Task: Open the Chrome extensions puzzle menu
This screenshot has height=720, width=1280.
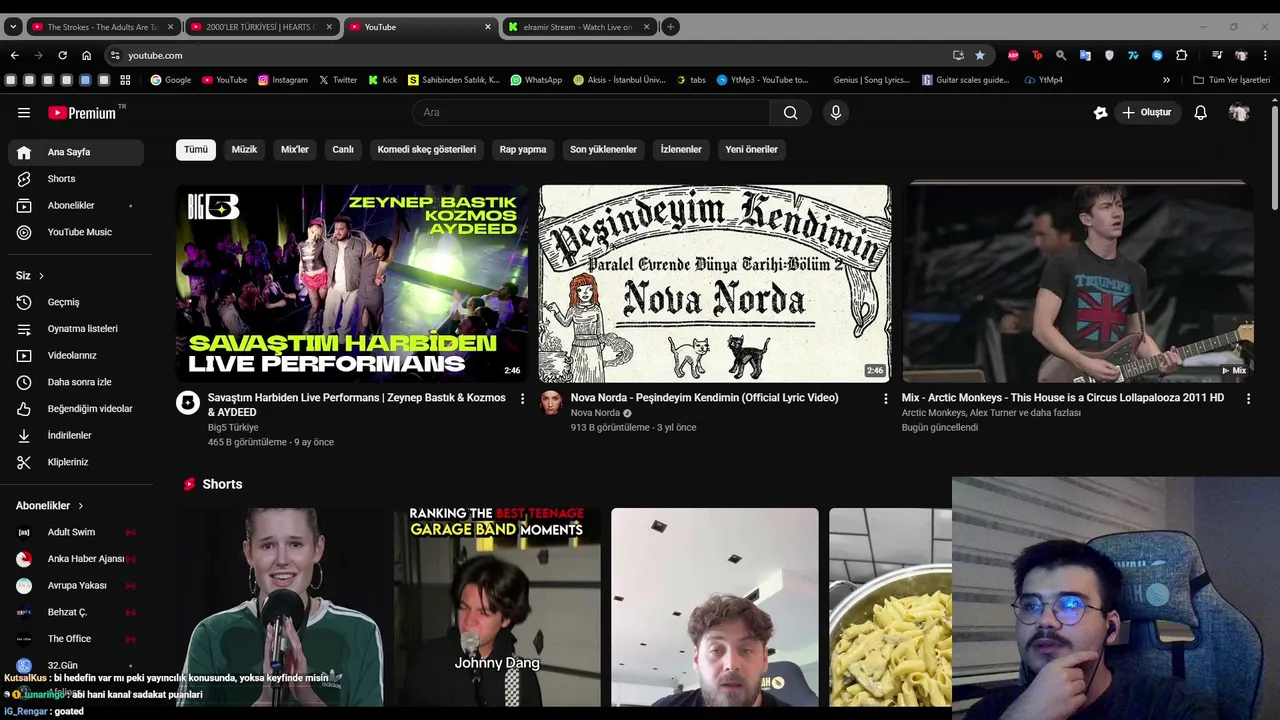Action: coord(1182,55)
